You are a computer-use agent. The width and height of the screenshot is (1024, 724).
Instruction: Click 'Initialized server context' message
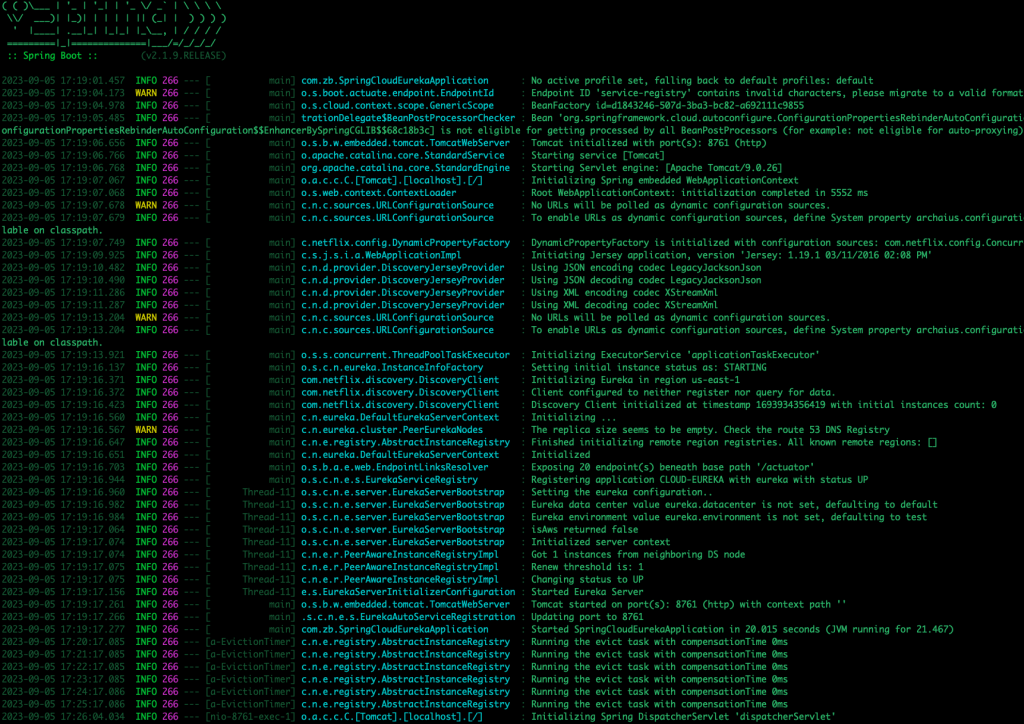point(600,541)
